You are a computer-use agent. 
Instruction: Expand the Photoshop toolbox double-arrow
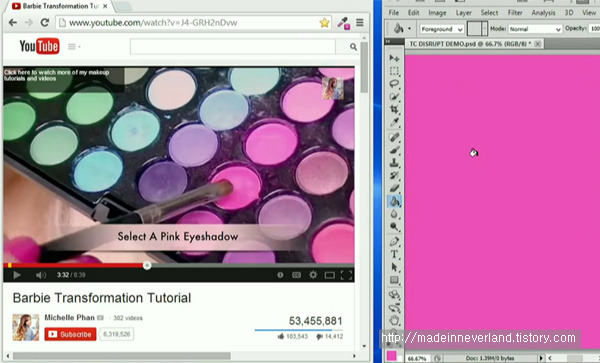(x=388, y=42)
